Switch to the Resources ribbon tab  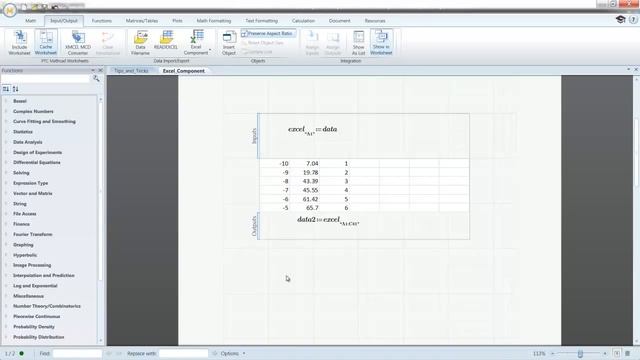click(375, 21)
